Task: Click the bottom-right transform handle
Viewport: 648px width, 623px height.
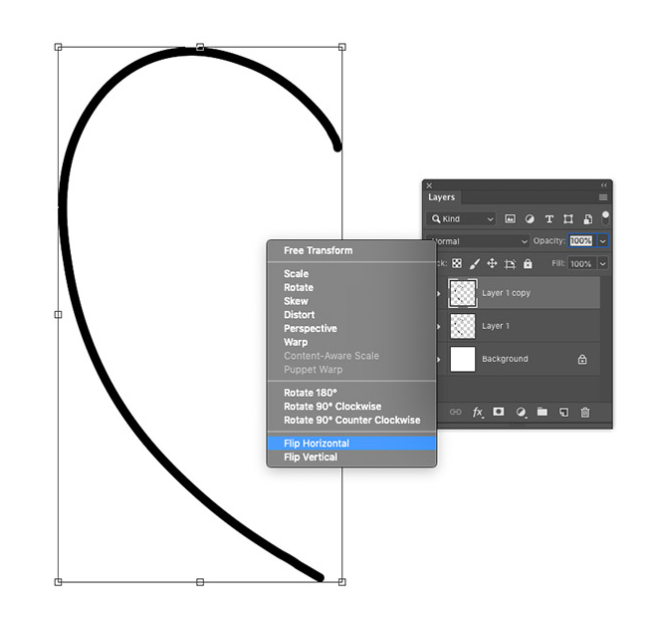Action: click(342, 582)
